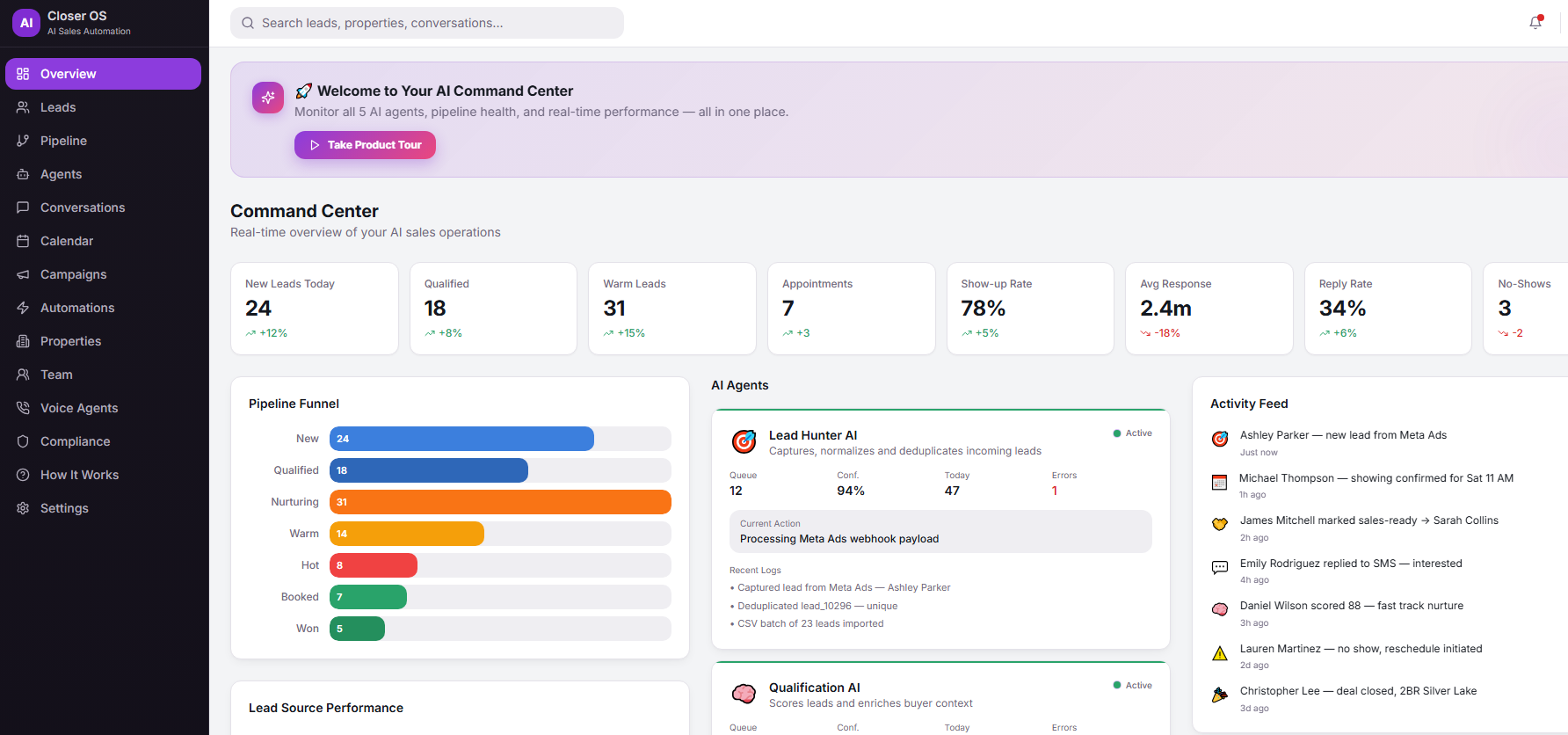Viewport: 1568px width, 735px height.
Task: Click the Daniel Wilson brain activity icon
Action: click(x=1220, y=609)
